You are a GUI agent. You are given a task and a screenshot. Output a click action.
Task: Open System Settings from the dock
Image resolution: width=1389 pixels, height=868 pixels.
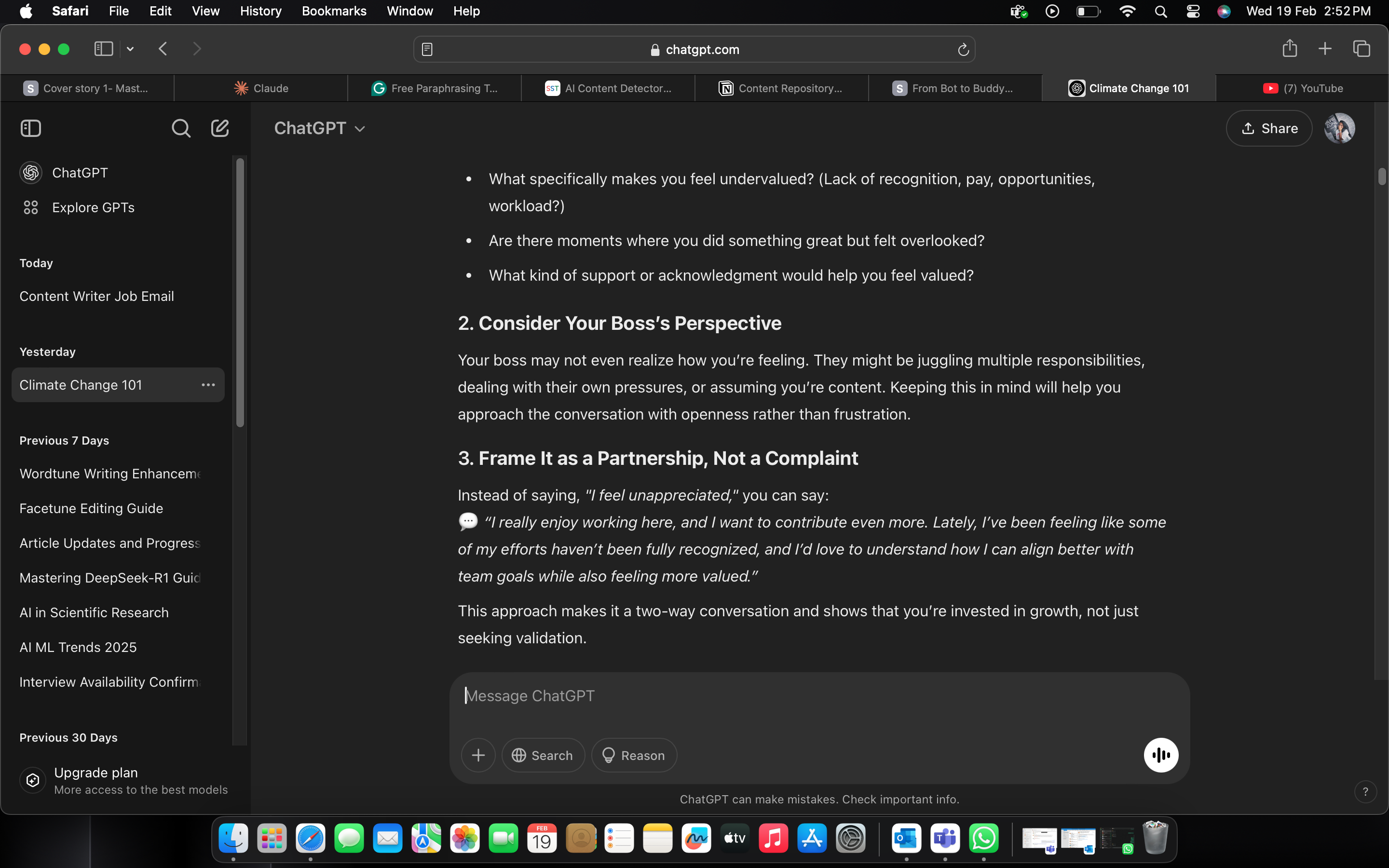(x=851, y=839)
